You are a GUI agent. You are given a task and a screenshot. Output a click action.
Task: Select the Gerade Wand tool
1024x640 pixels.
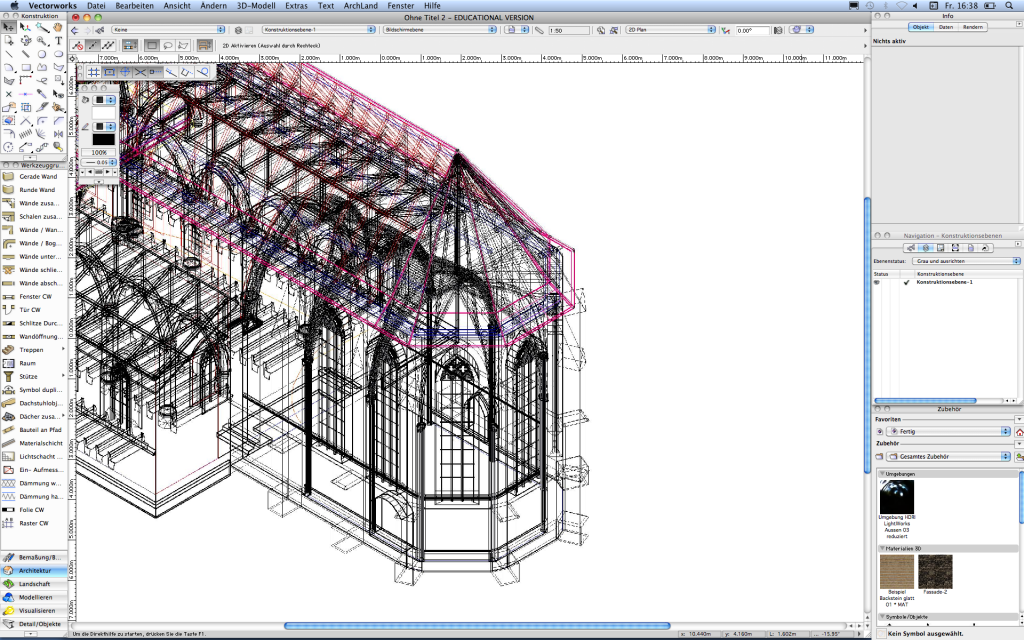click(33, 176)
